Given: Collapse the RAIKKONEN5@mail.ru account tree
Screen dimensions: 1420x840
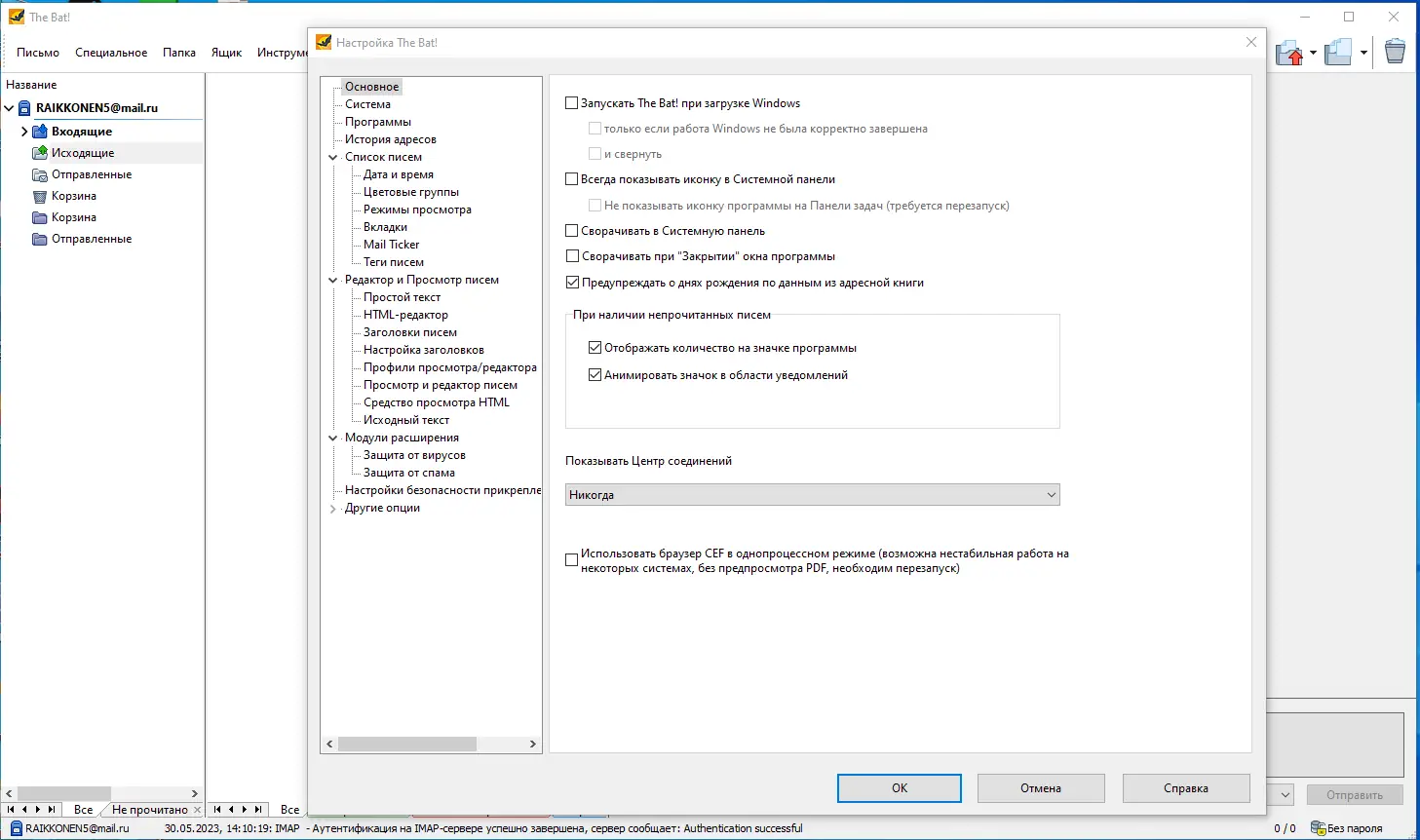Looking at the screenshot, I should [x=9, y=108].
